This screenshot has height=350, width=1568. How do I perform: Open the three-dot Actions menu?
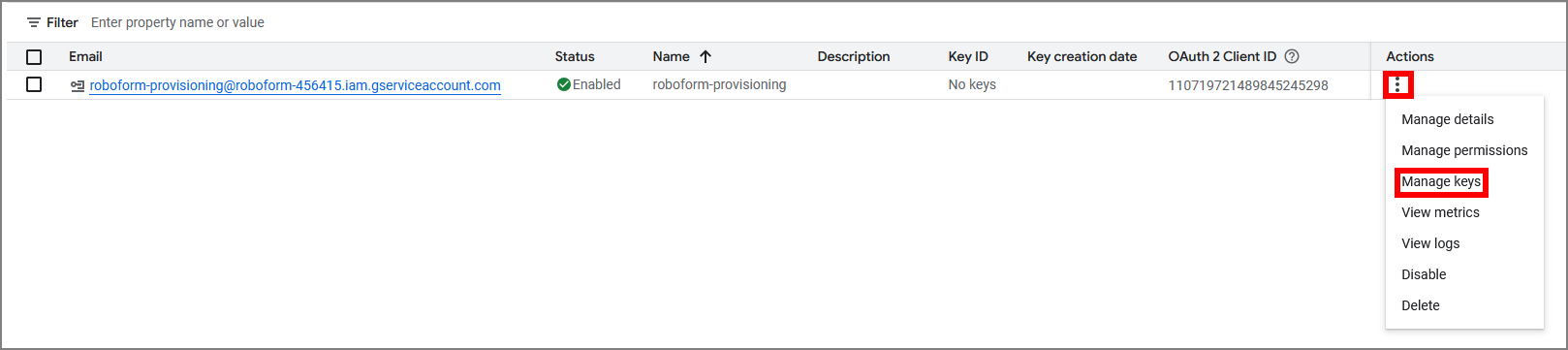[x=1397, y=85]
